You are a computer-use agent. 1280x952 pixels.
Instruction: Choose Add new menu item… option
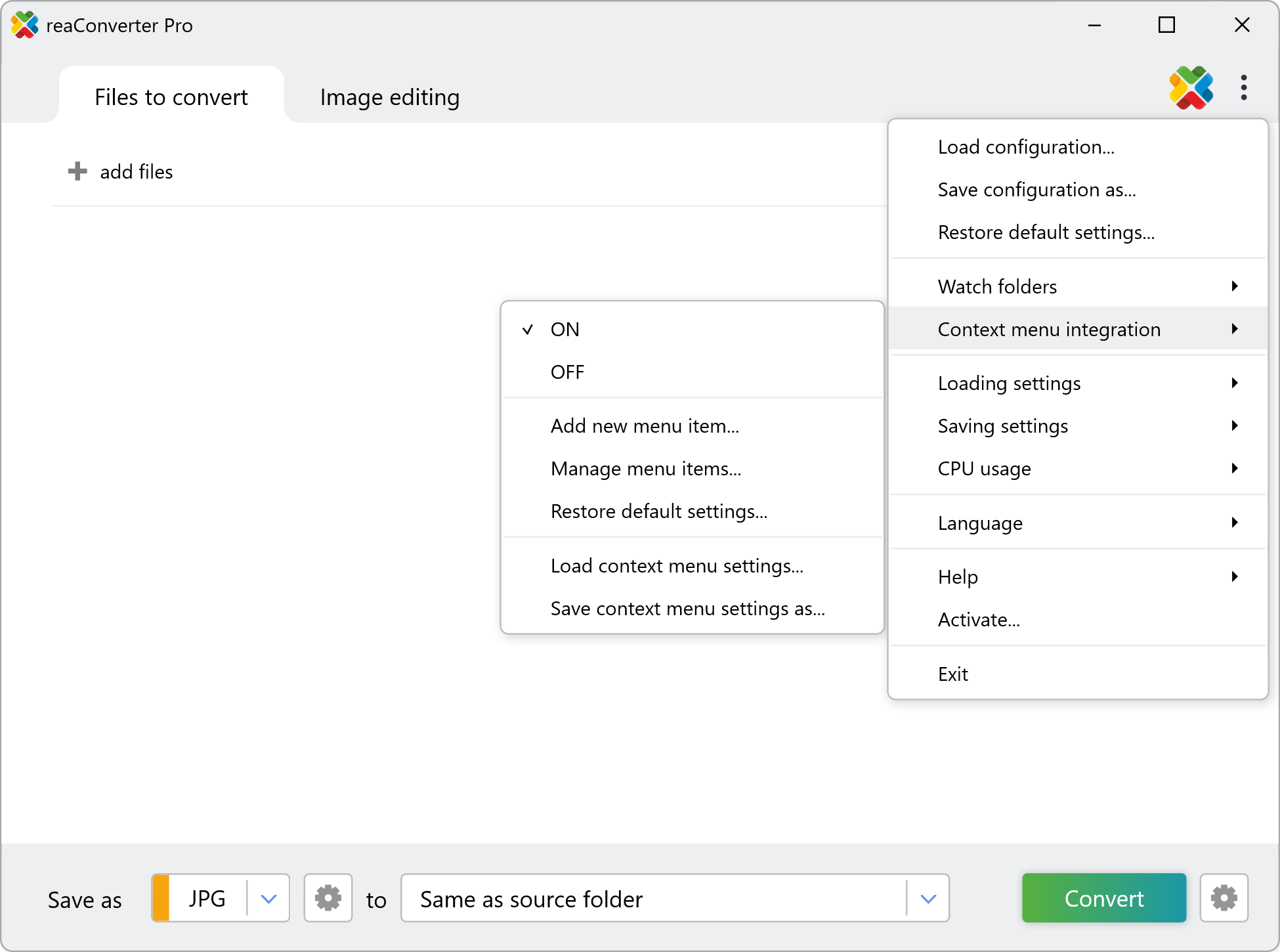click(645, 426)
